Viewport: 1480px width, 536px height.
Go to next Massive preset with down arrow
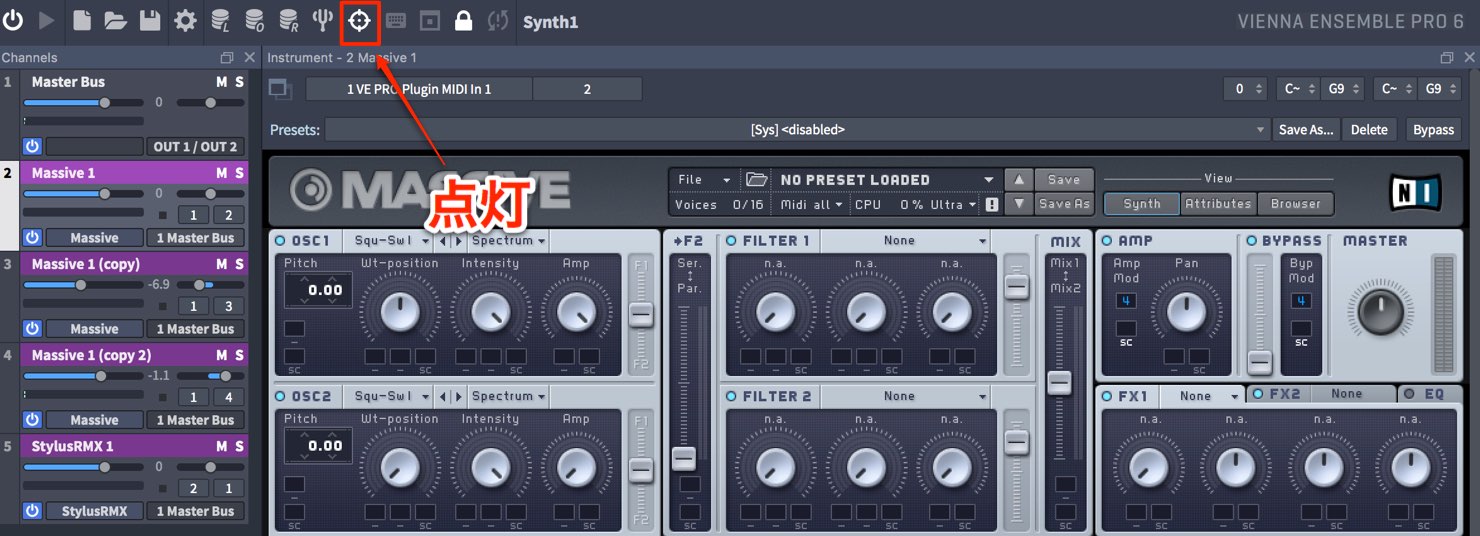coord(1018,204)
